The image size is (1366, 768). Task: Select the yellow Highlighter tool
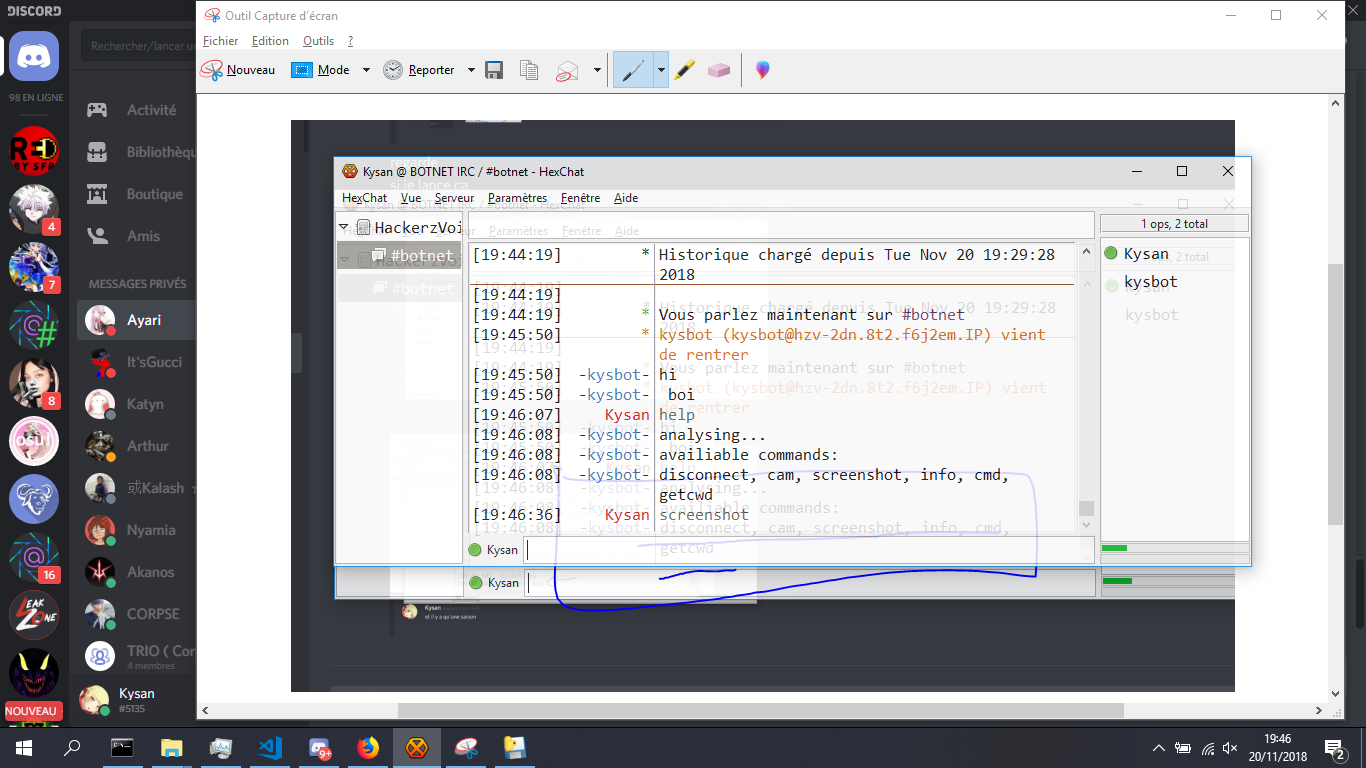[x=684, y=70]
